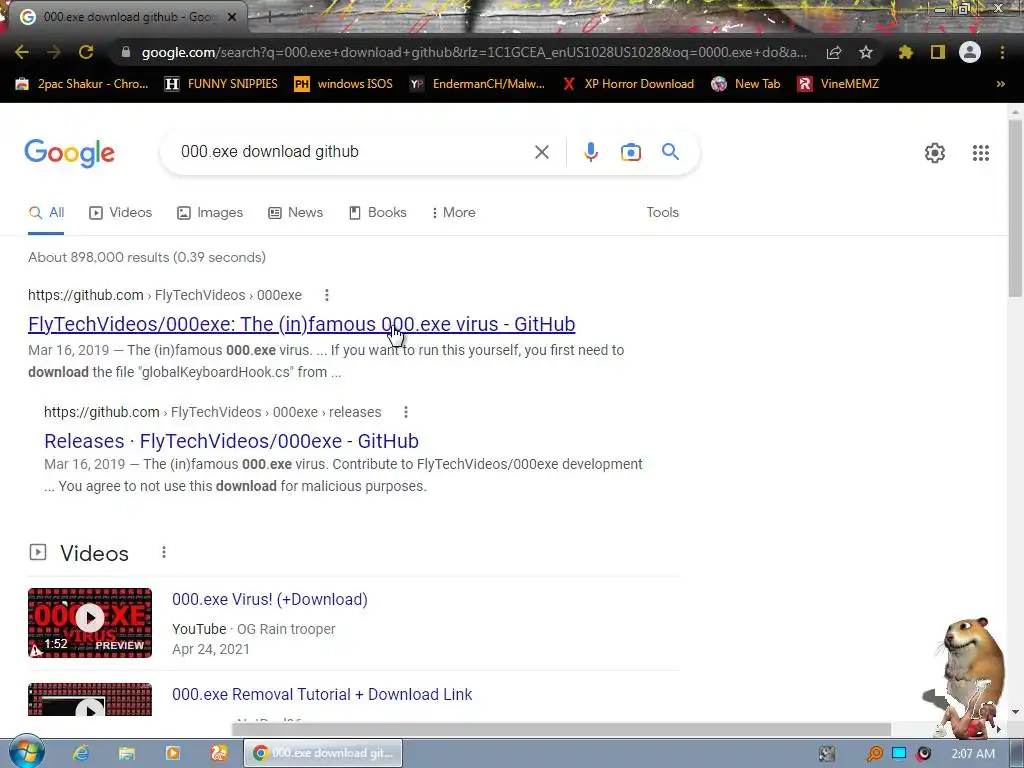Screen dimensions: 1024x768
Task: Switch to the All results tab
Action: [x=46, y=213]
